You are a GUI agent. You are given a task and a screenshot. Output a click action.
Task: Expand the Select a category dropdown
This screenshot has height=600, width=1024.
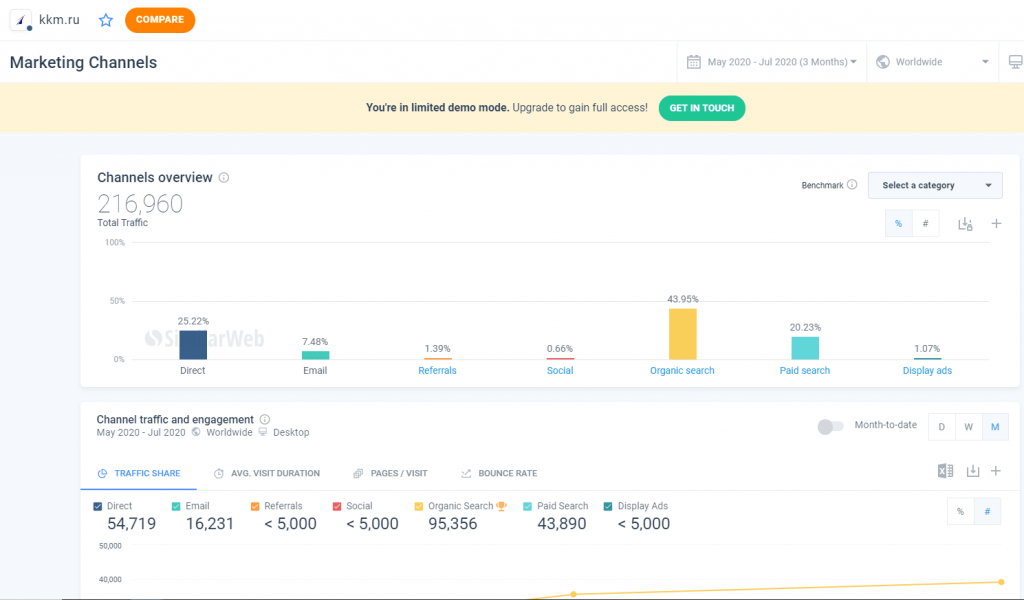pyautogui.click(x=935, y=185)
